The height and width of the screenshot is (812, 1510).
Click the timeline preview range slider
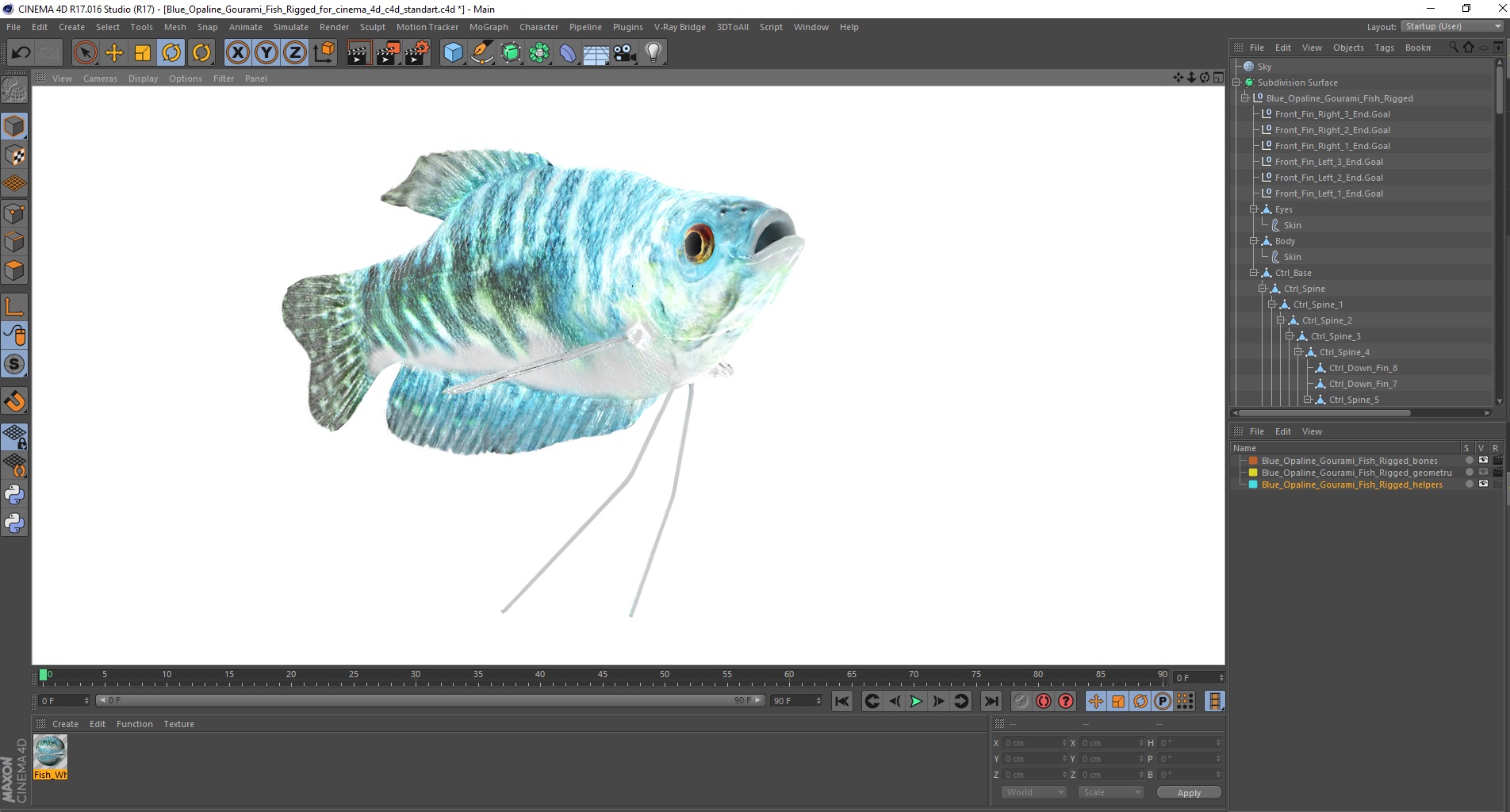430,700
